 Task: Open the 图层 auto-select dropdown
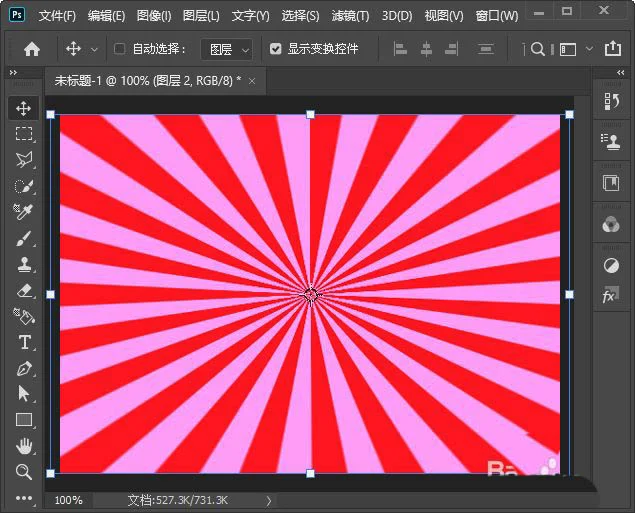point(227,50)
